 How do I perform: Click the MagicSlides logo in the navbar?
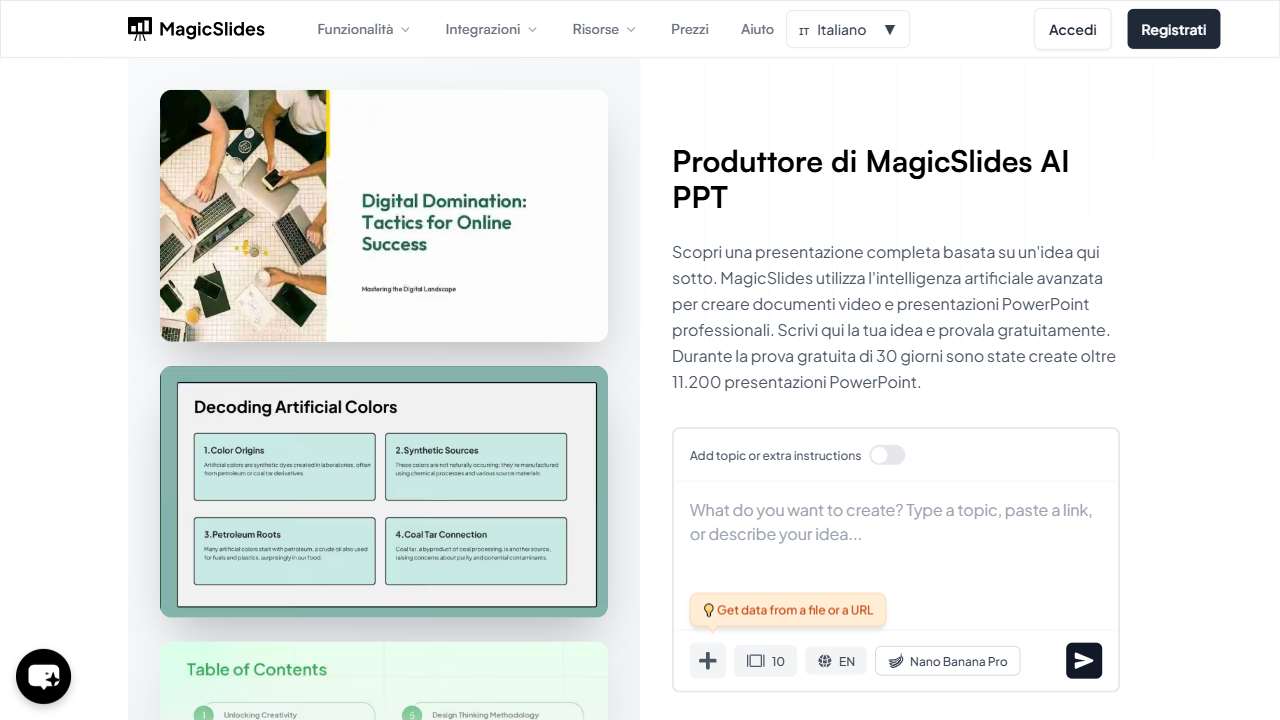tap(196, 29)
